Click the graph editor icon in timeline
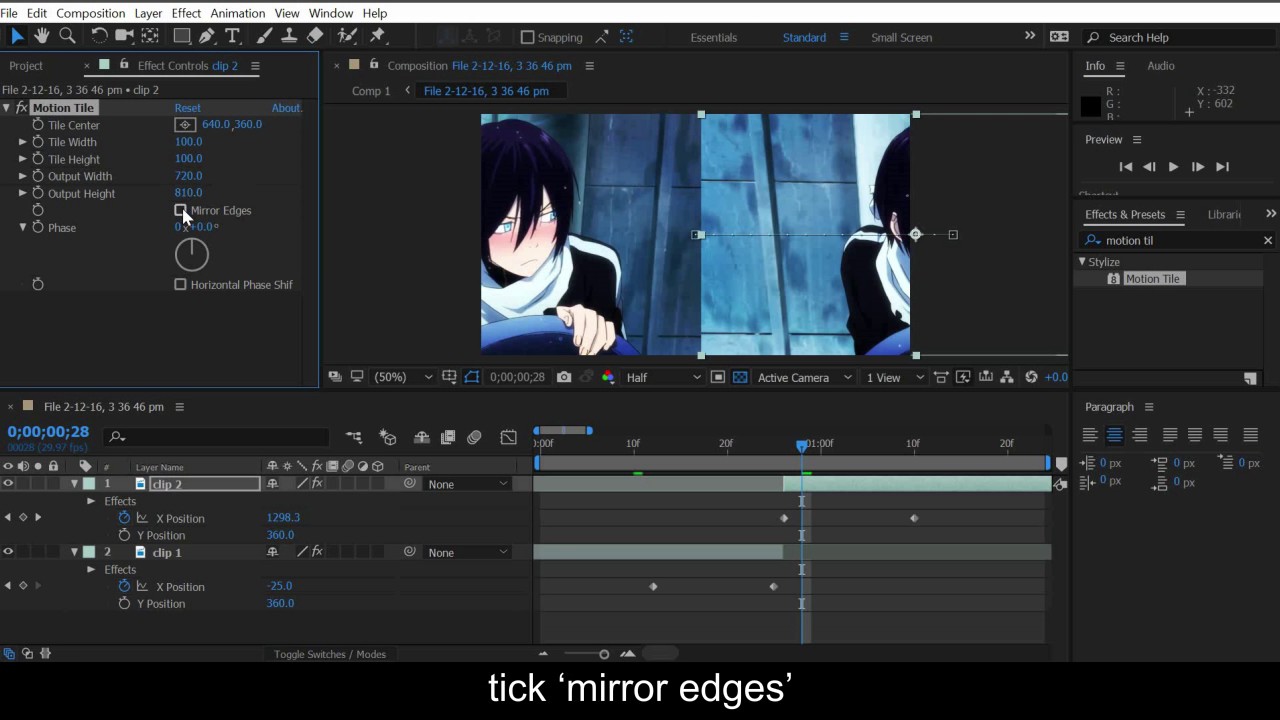 point(508,437)
